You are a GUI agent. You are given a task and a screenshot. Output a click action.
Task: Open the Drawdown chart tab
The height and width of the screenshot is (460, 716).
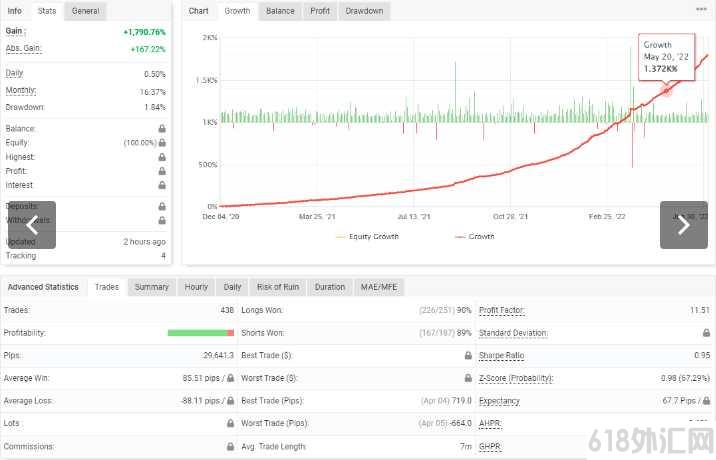click(x=364, y=11)
